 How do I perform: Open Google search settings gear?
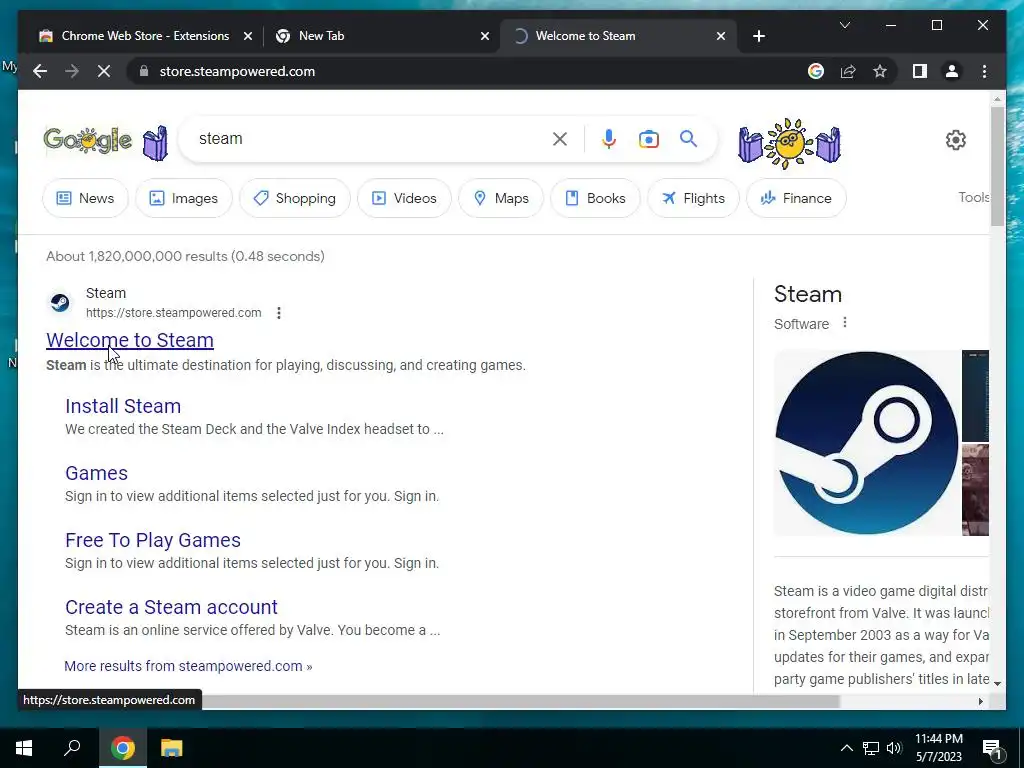pyautogui.click(x=955, y=140)
